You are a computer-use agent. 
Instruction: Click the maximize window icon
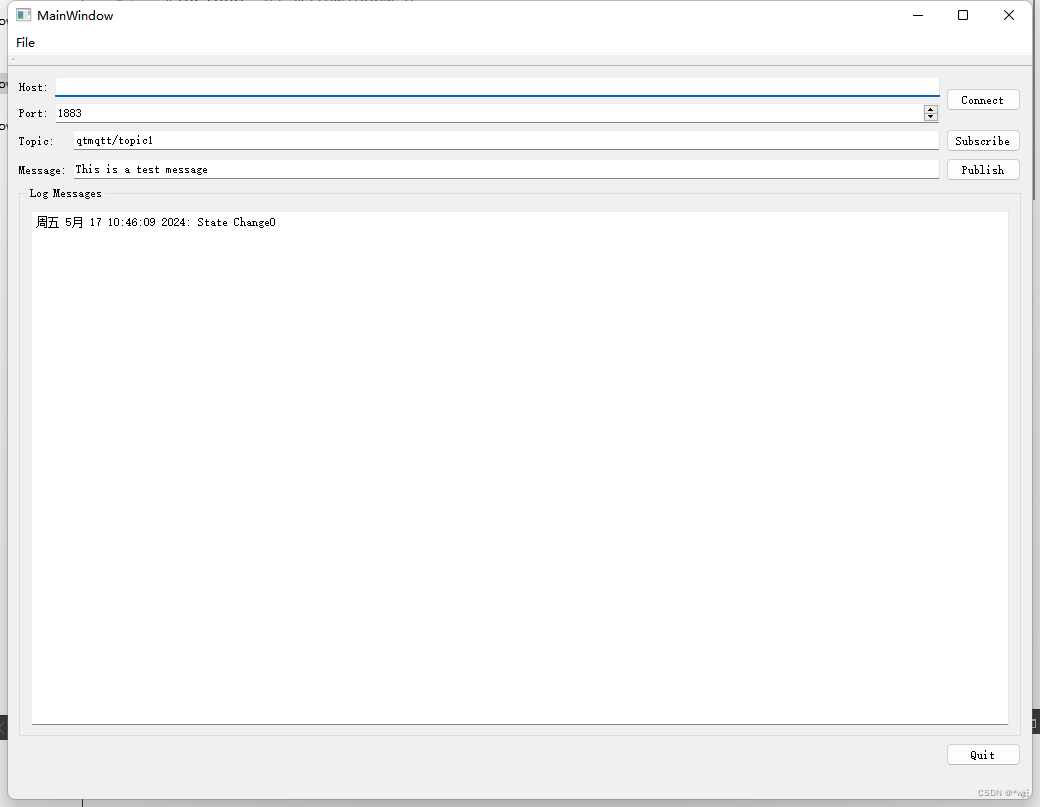point(962,15)
